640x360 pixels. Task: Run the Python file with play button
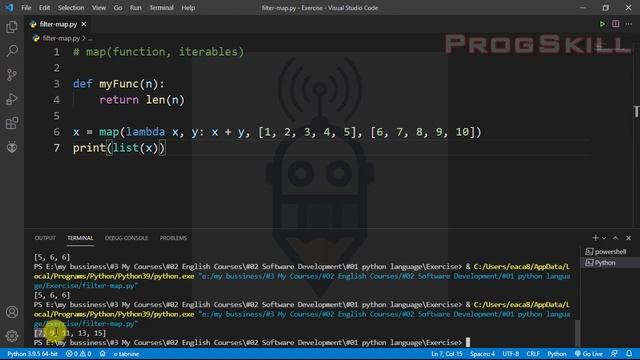(602, 24)
